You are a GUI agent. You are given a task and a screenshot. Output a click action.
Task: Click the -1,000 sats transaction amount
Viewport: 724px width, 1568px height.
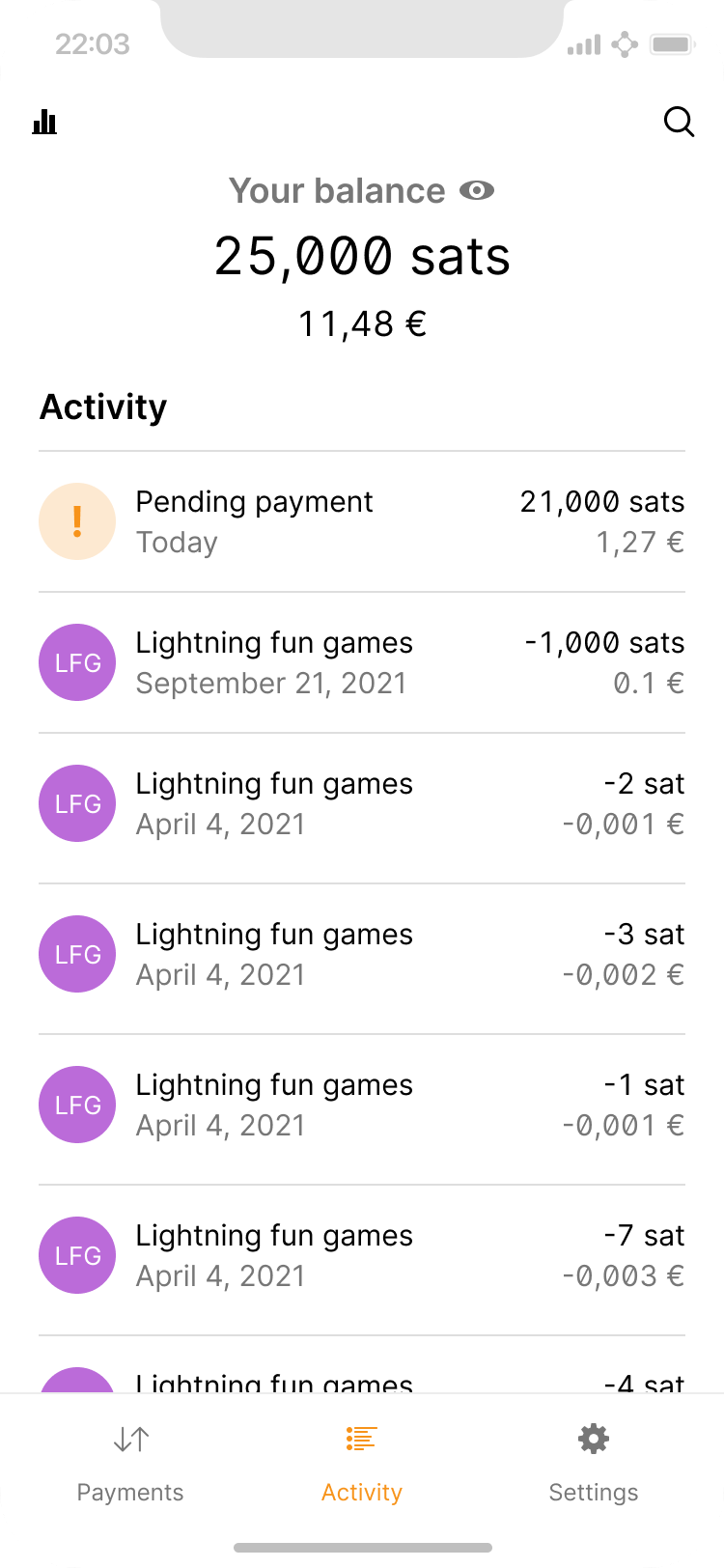604,643
